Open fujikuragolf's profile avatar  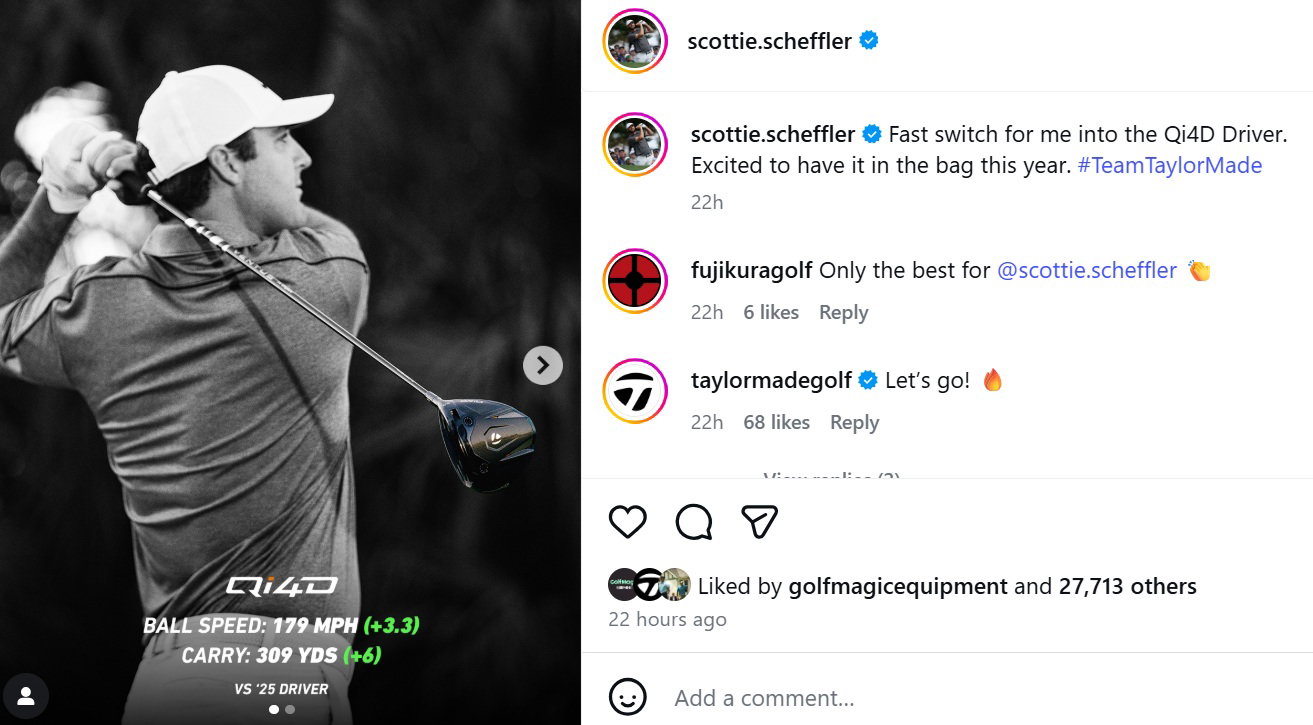pos(635,281)
